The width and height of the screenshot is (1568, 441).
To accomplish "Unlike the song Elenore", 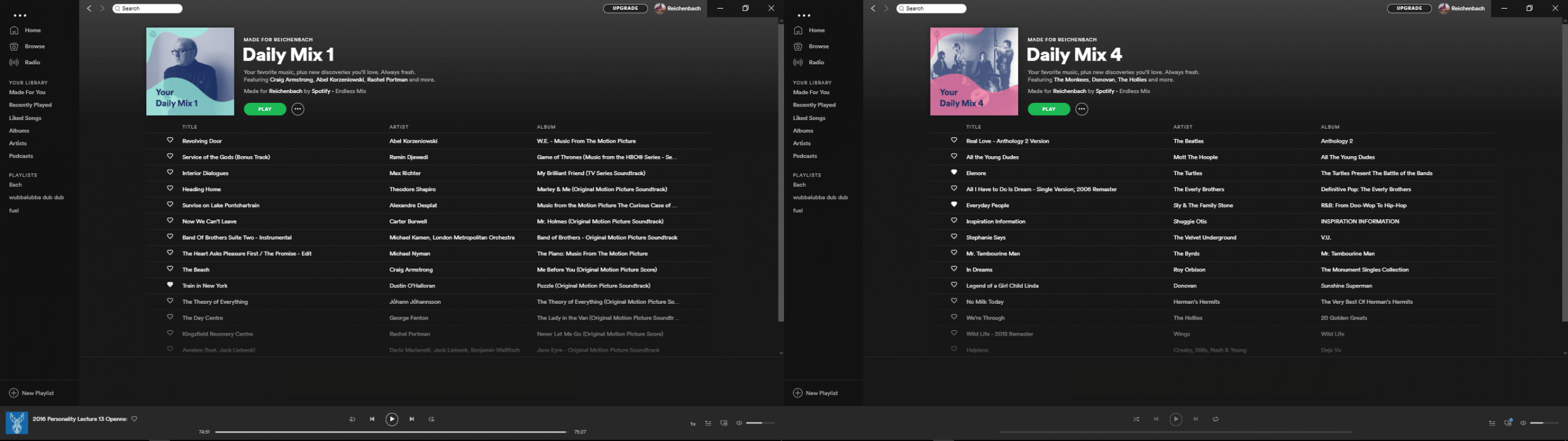I will 954,172.
